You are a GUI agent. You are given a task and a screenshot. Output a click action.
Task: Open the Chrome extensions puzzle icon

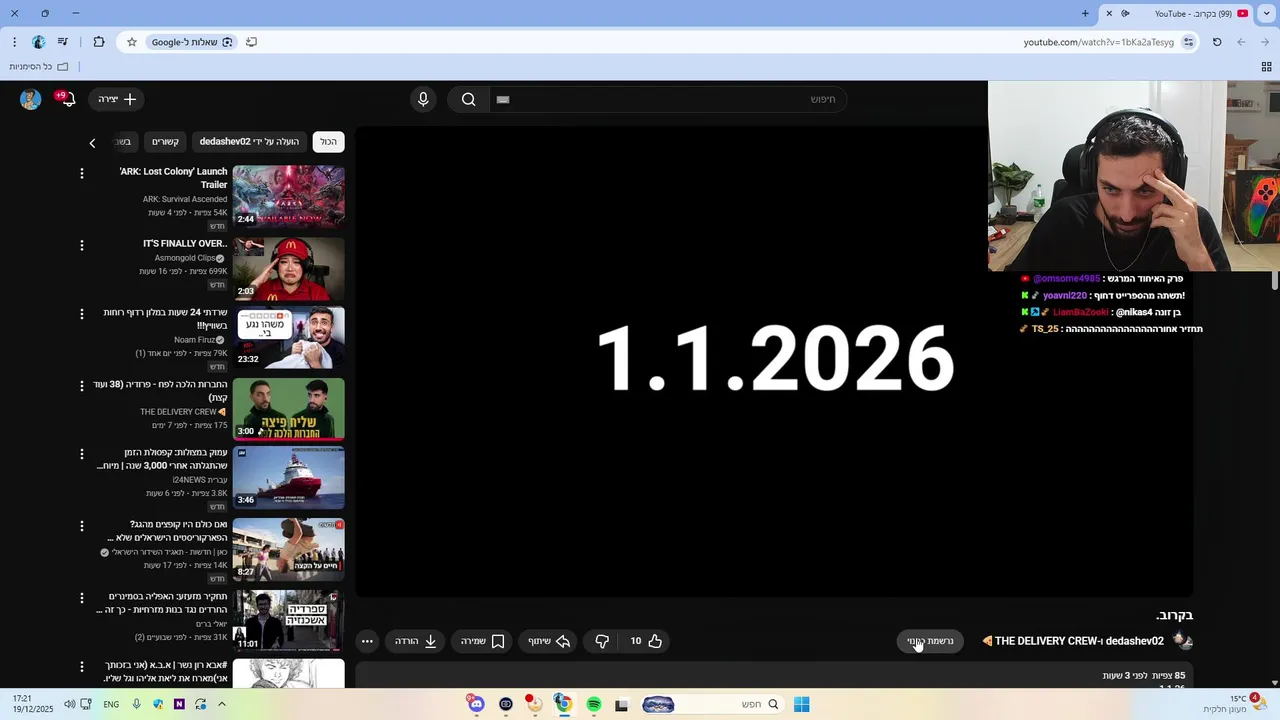(98, 42)
